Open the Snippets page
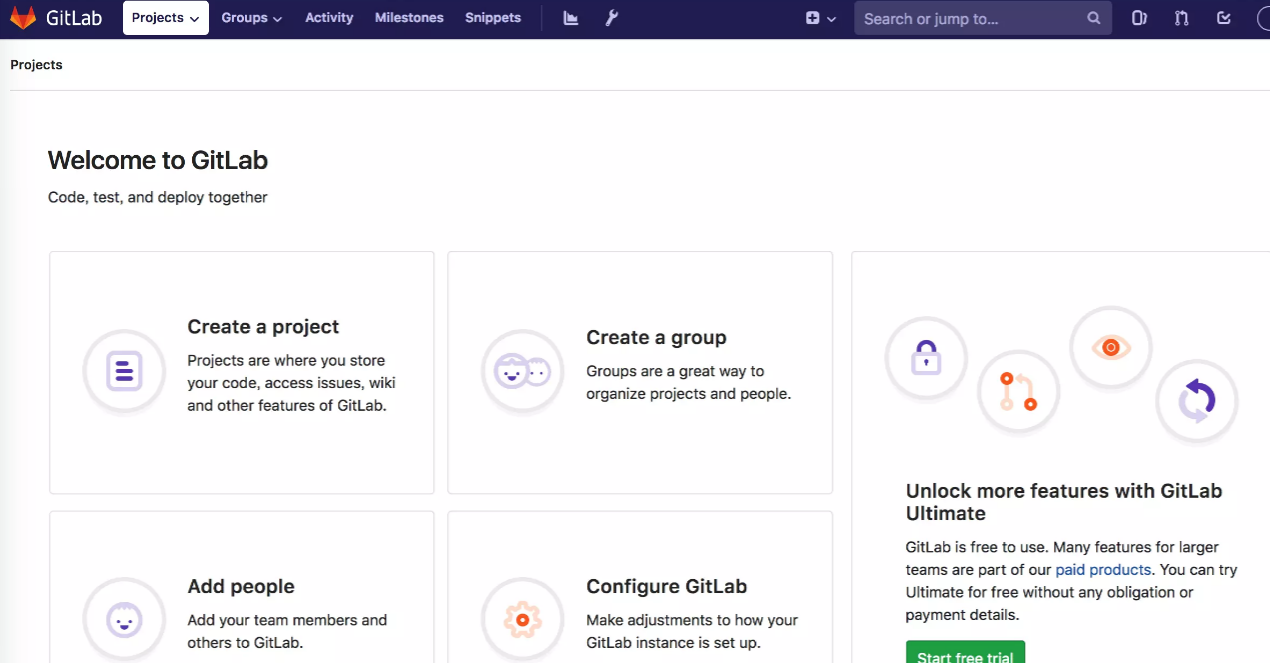 click(x=493, y=18)
